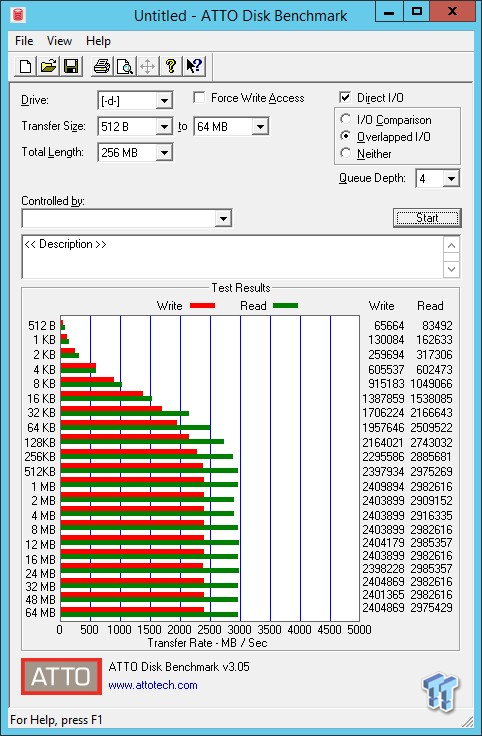Viewport: 482px width, 736px height.
Task: Save results with the floppy disk icon
Action: 71,66
